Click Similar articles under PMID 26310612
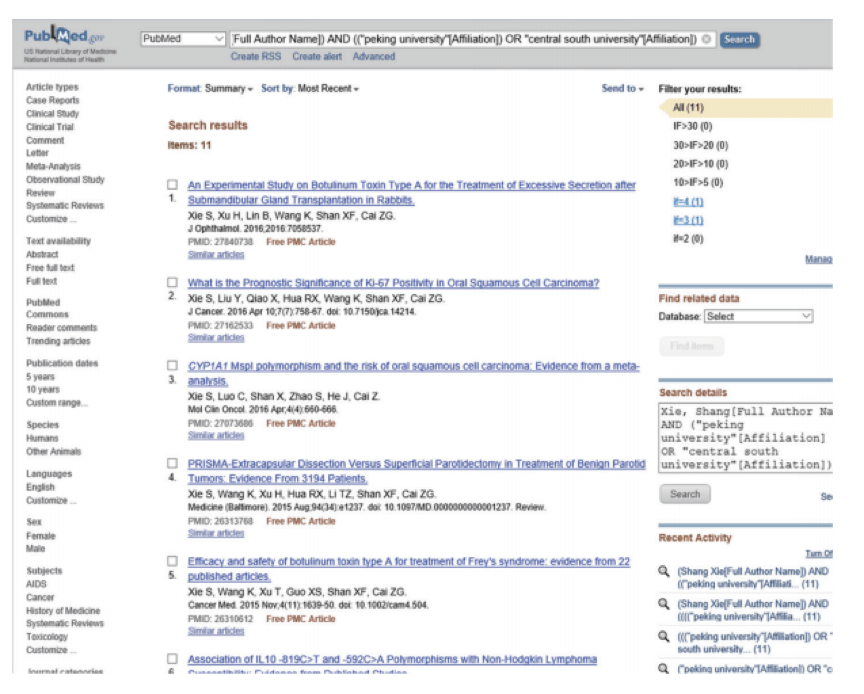The height and width of the screenshot is (694, 864). click(x=215, y=631)
